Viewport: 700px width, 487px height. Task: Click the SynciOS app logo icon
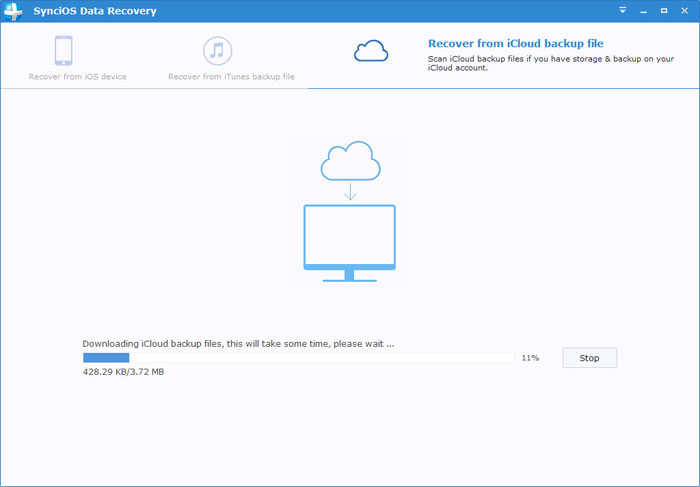pos(12,11)
